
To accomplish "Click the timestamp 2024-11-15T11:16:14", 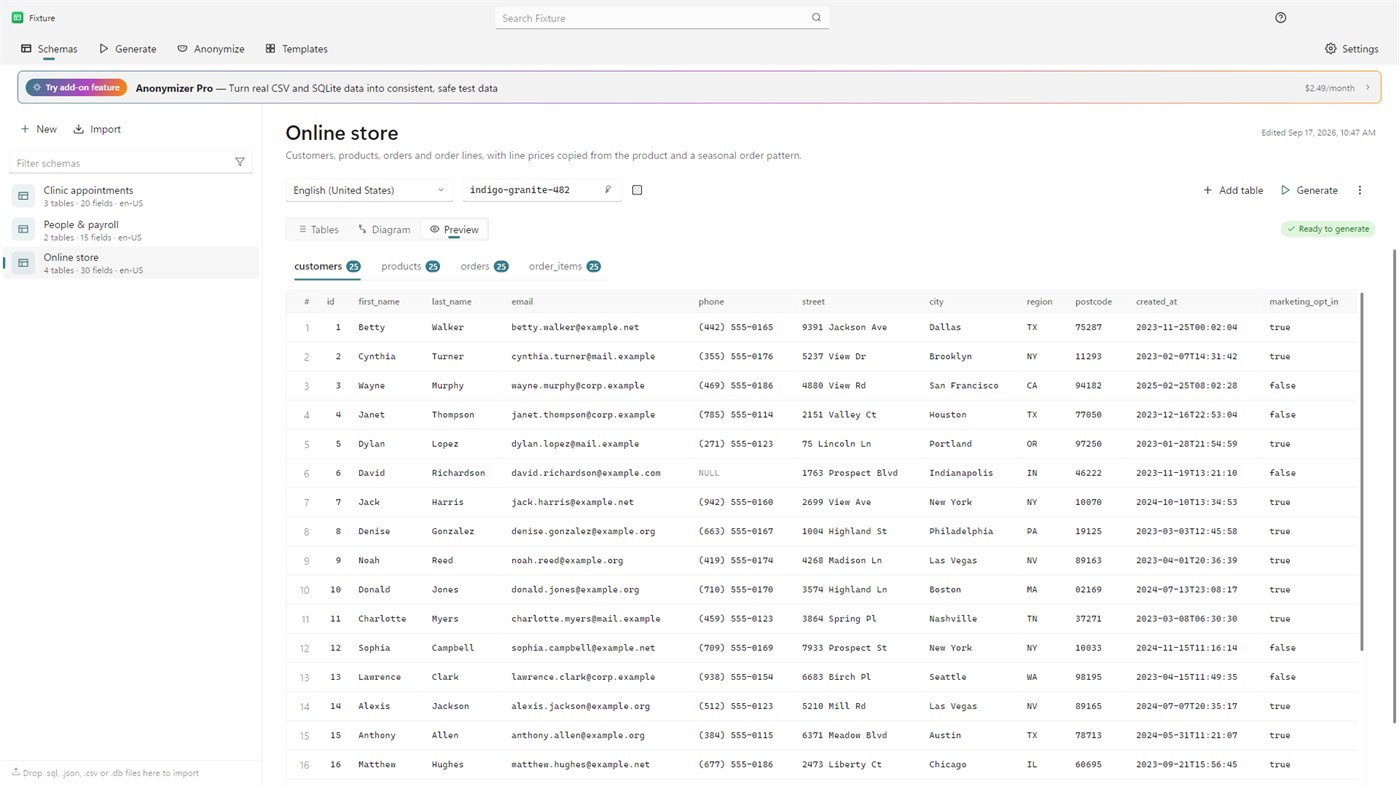I will (x=1186, y=648).
